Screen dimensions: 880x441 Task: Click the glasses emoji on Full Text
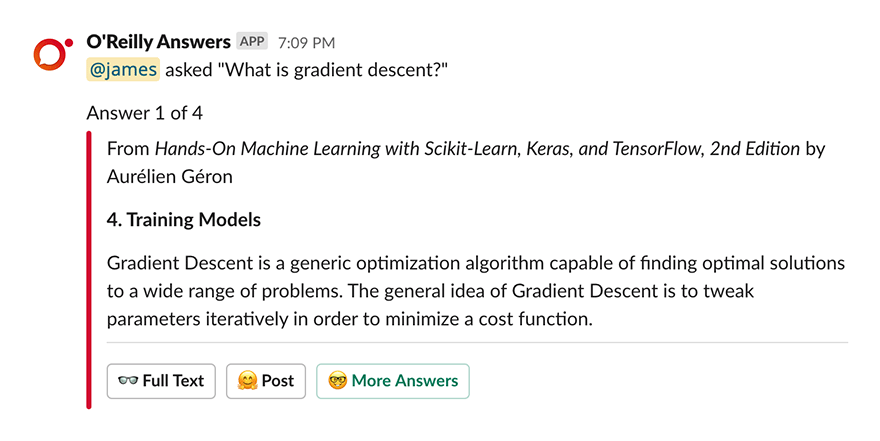[128, 381]
